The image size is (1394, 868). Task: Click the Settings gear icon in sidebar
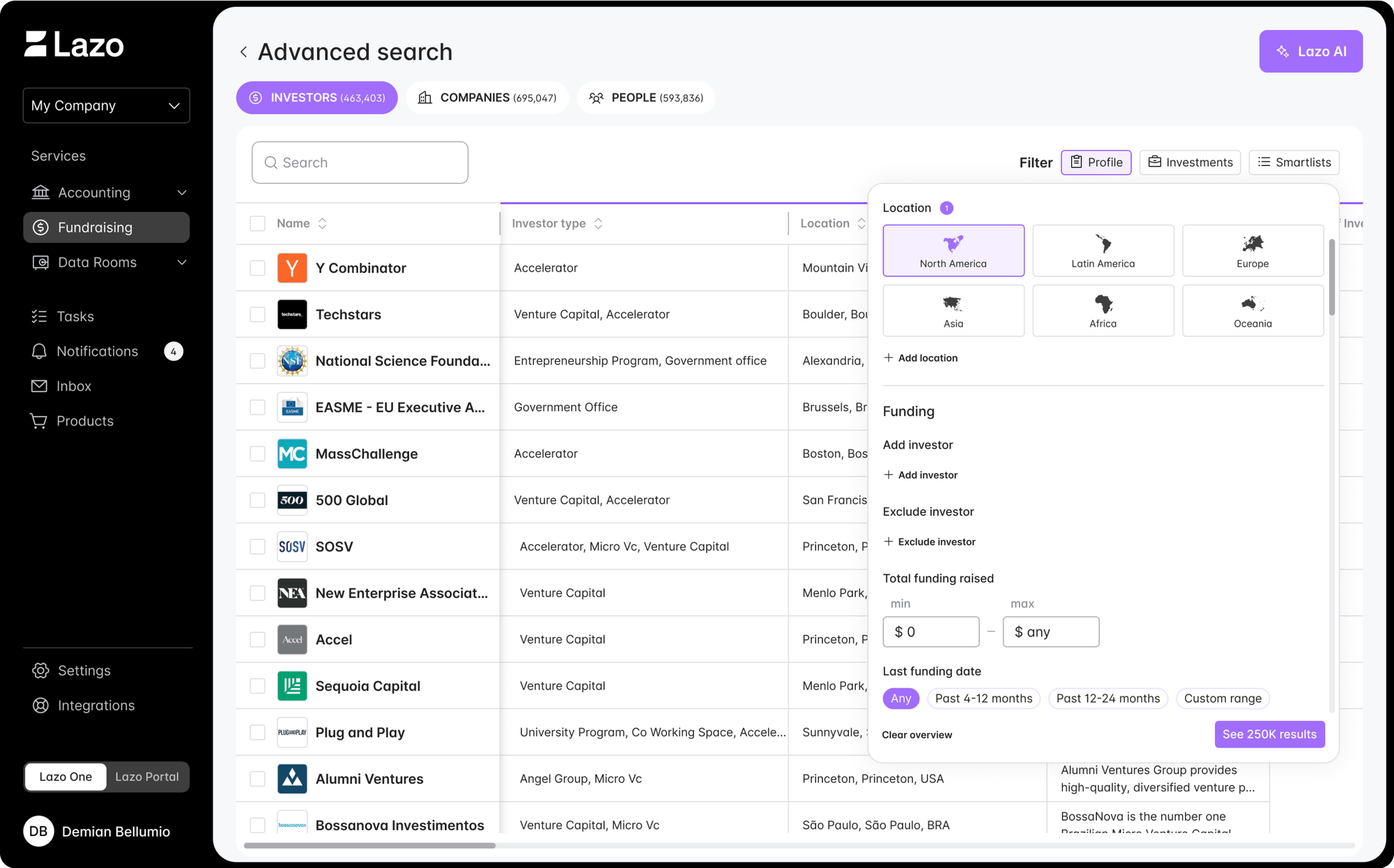pos(41,670)
